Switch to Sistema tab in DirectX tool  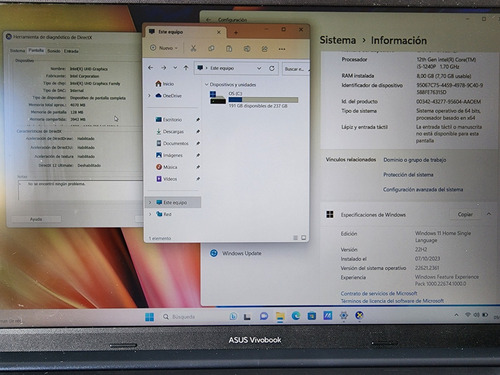click(17, 51)
